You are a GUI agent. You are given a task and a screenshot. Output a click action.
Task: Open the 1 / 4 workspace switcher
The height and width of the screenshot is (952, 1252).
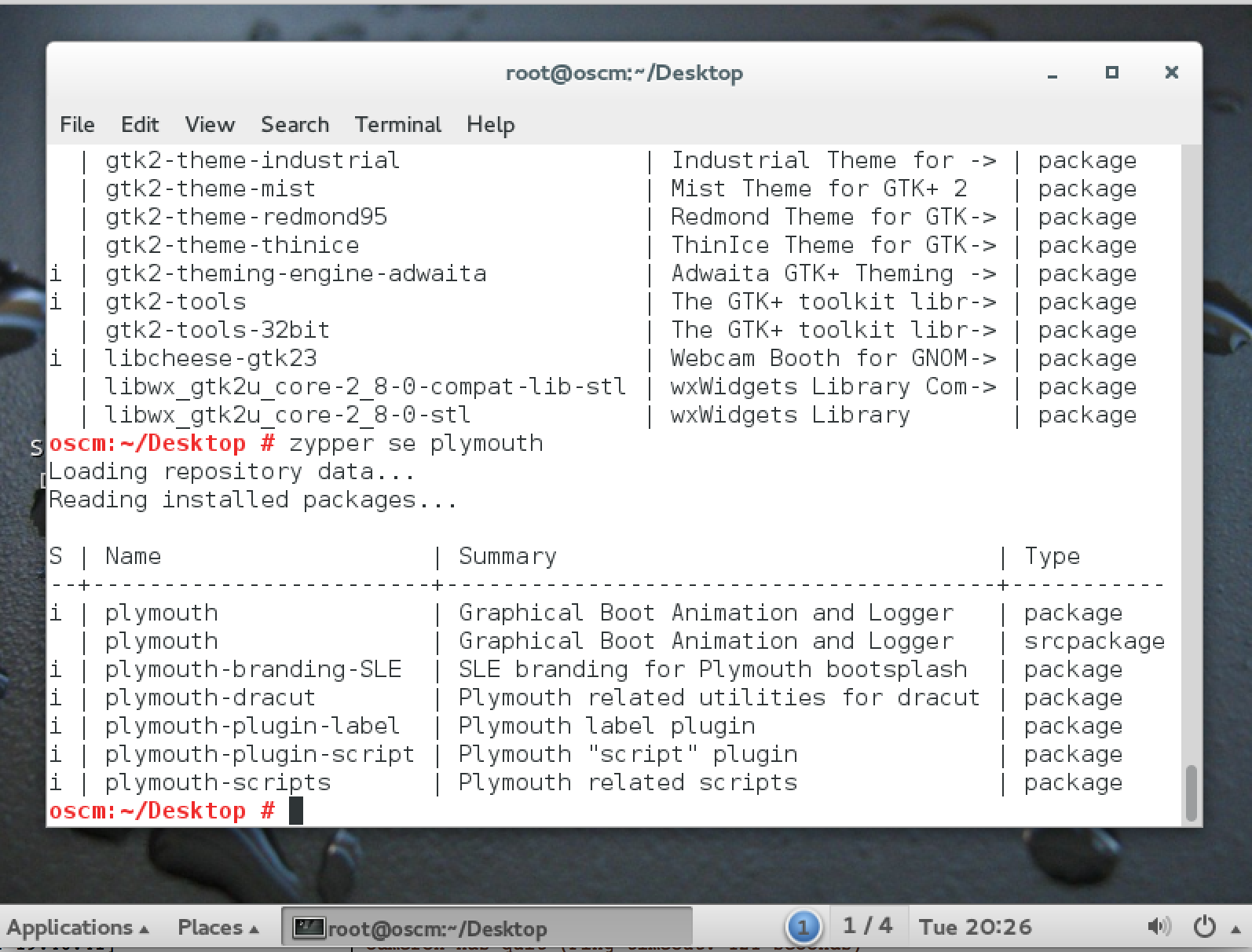coord(867,926)
